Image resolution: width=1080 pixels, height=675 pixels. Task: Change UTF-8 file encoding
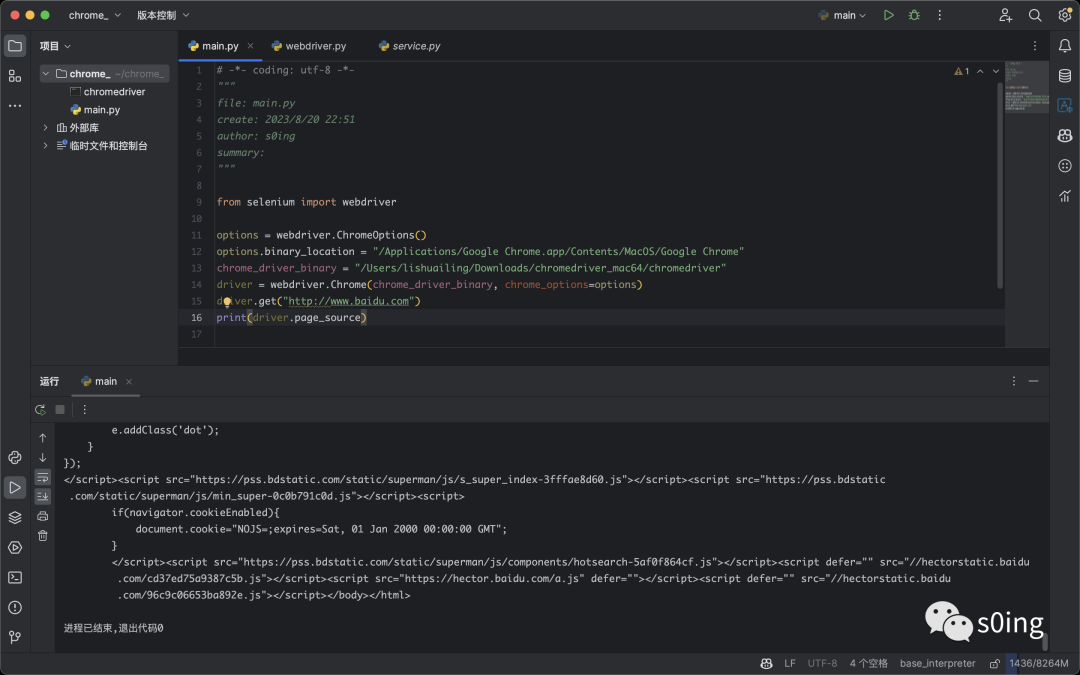point(822,663)
